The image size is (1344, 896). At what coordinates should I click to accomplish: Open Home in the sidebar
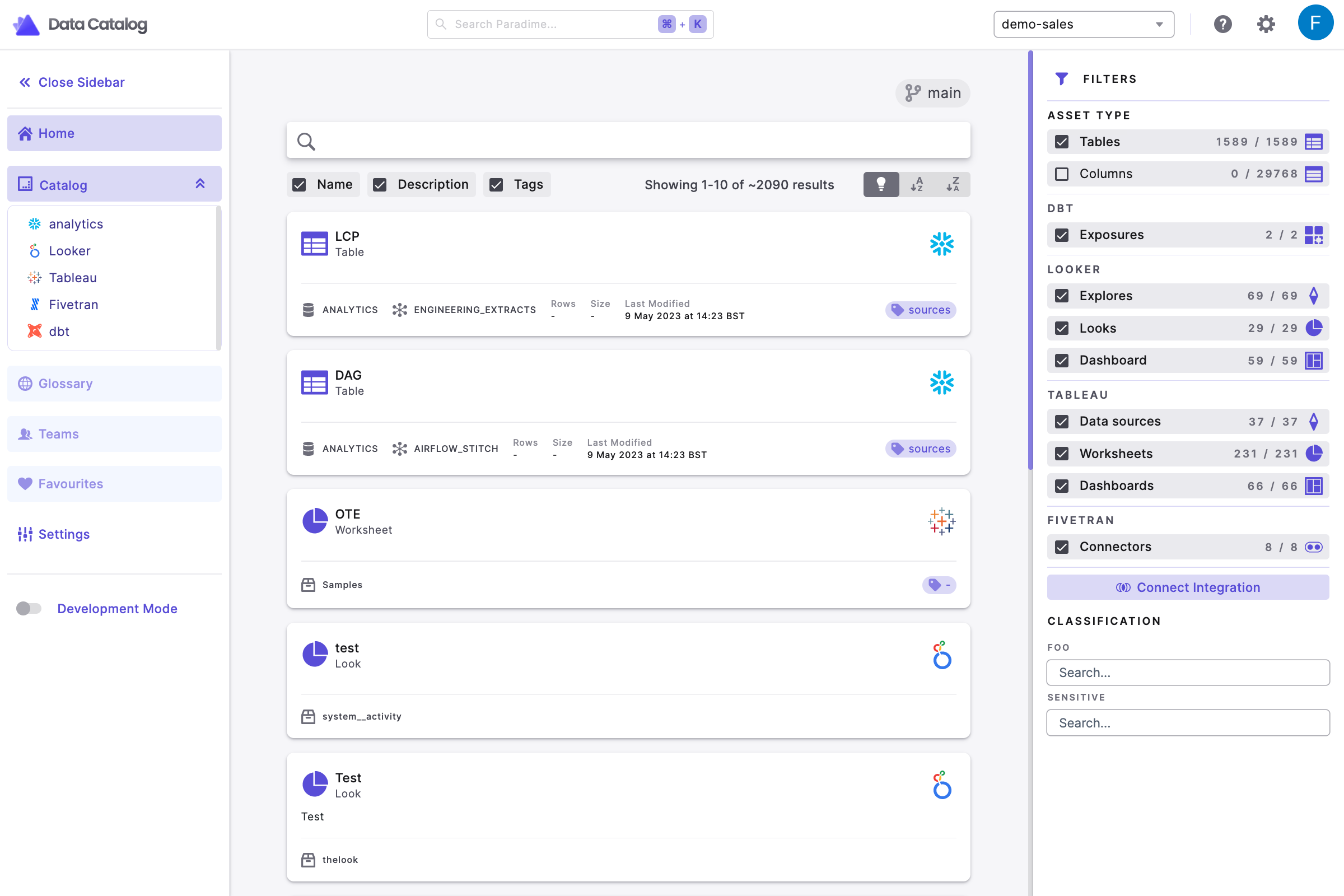click(114, 133)
